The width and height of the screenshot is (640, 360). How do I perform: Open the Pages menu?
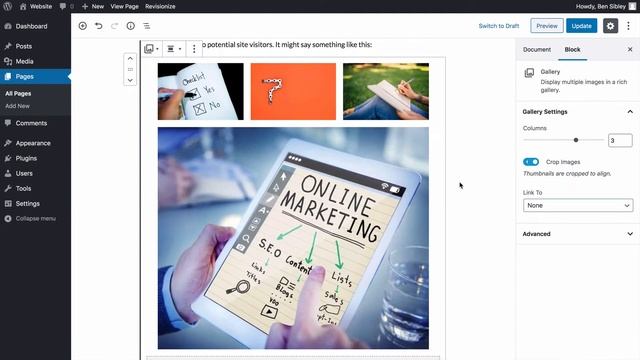tap(35, 76)
